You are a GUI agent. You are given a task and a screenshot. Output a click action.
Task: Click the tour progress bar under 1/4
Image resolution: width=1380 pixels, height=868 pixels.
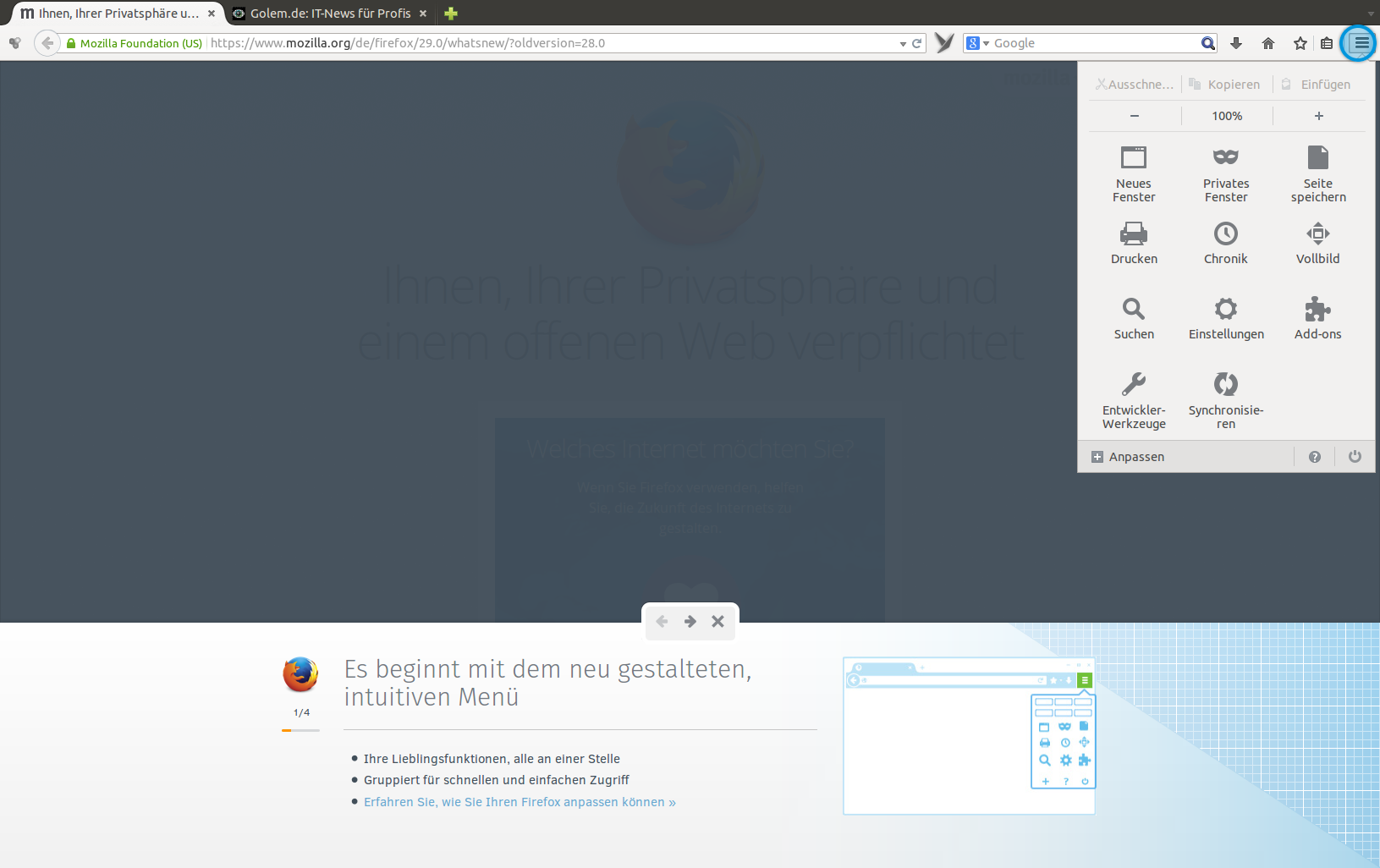click(x=300, y=730)
